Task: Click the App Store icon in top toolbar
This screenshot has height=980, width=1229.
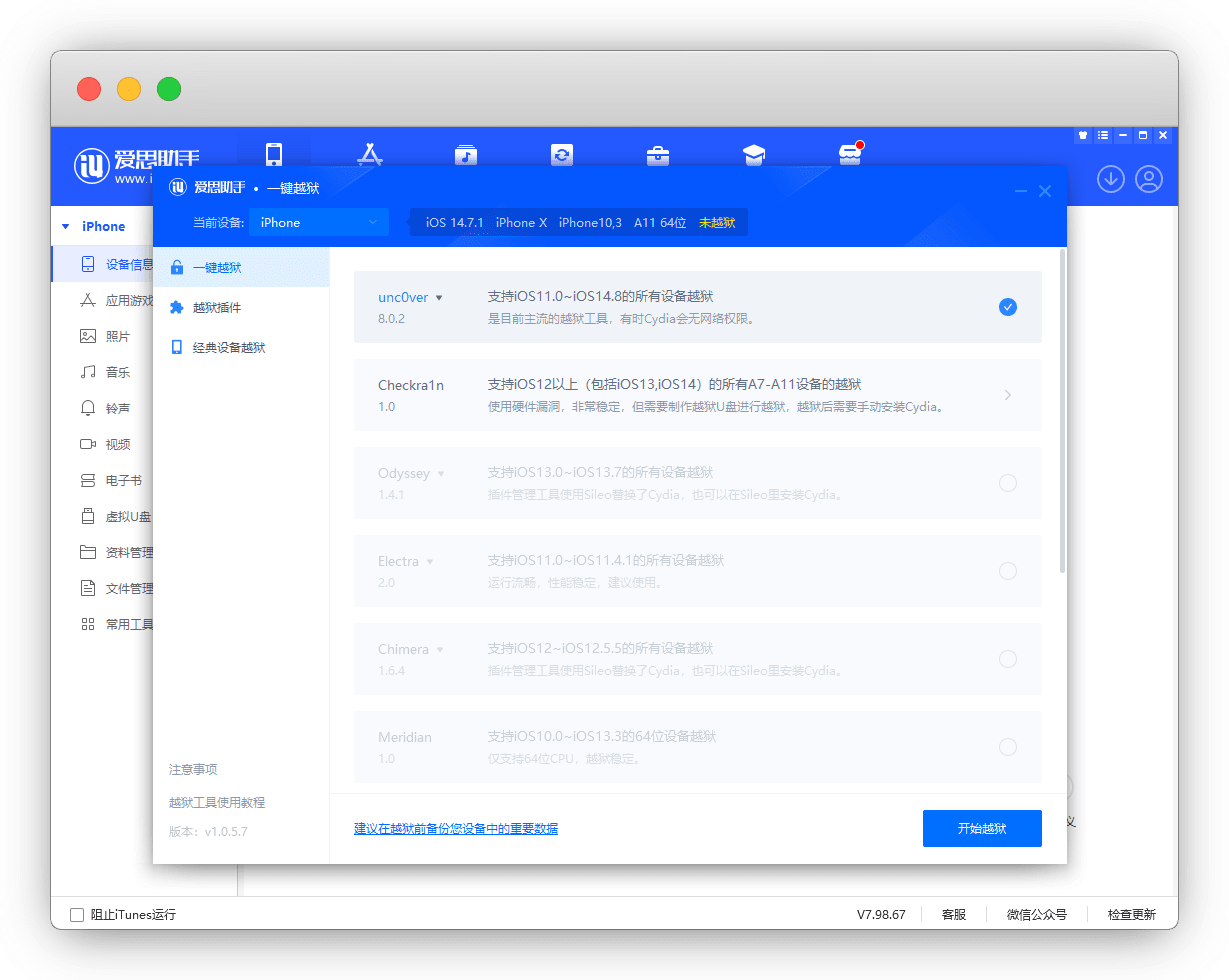Action: (370, 154)
